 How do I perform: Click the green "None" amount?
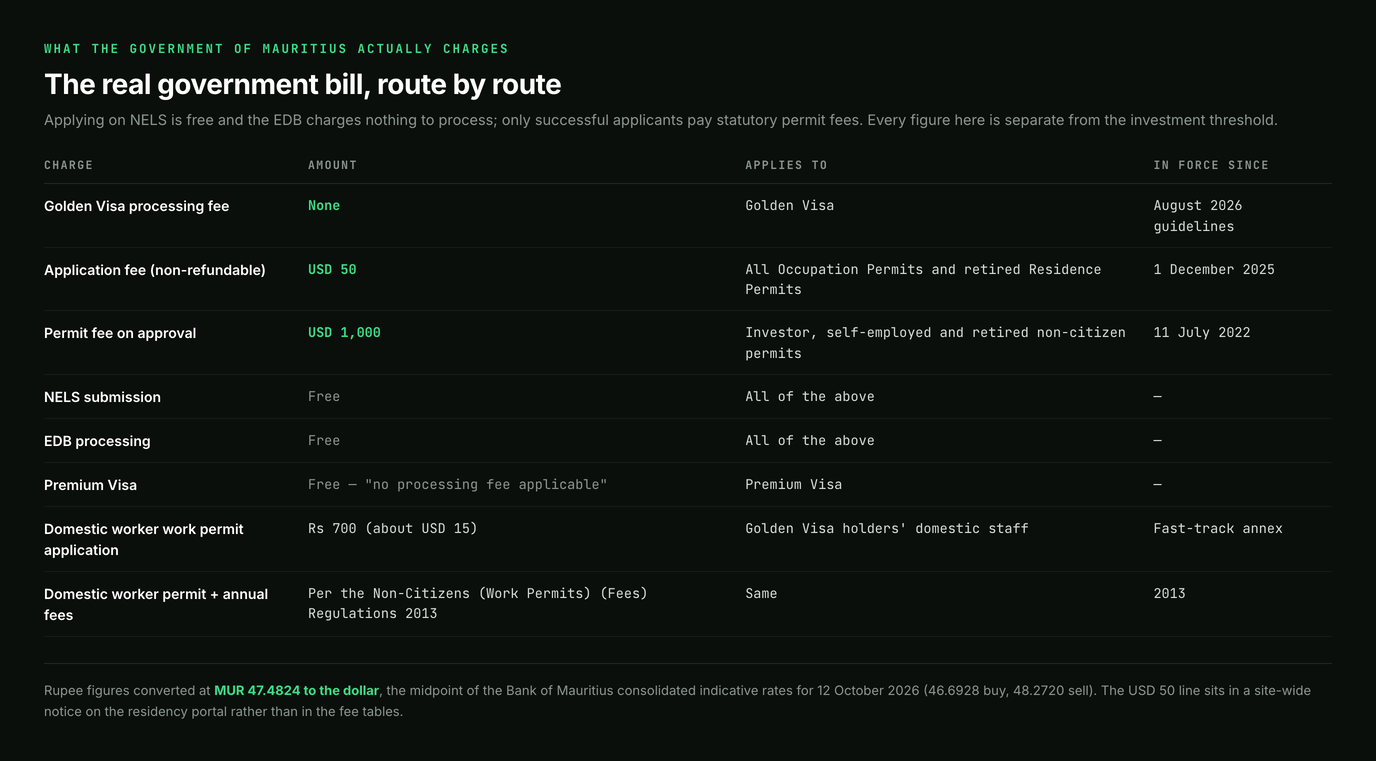point(324,206)
